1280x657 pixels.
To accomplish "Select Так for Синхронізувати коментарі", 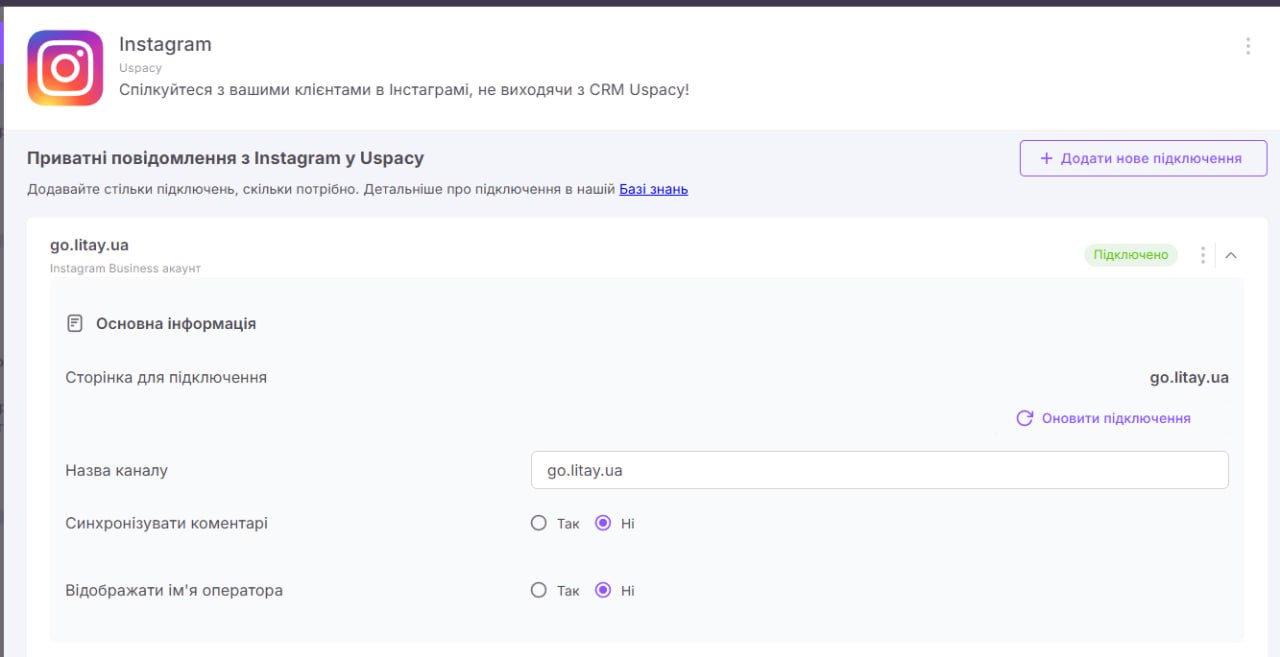I will click(x=539, y=523).
